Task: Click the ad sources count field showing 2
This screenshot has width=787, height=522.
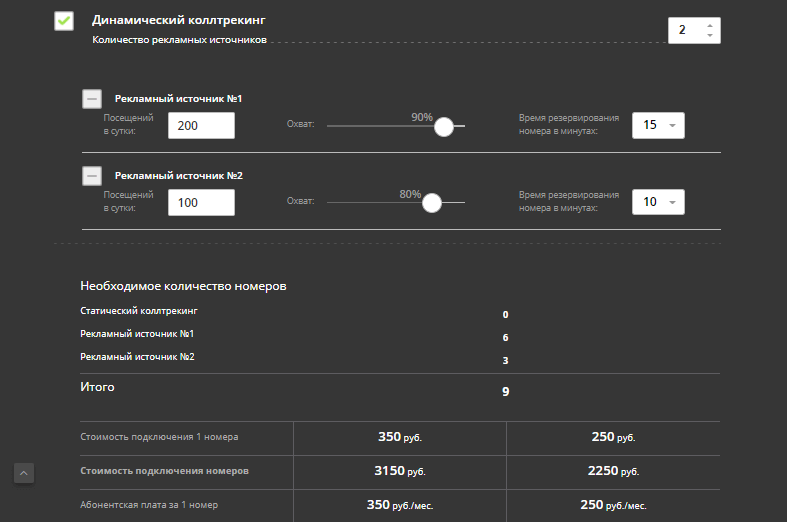Action: (x=684, y=30)
